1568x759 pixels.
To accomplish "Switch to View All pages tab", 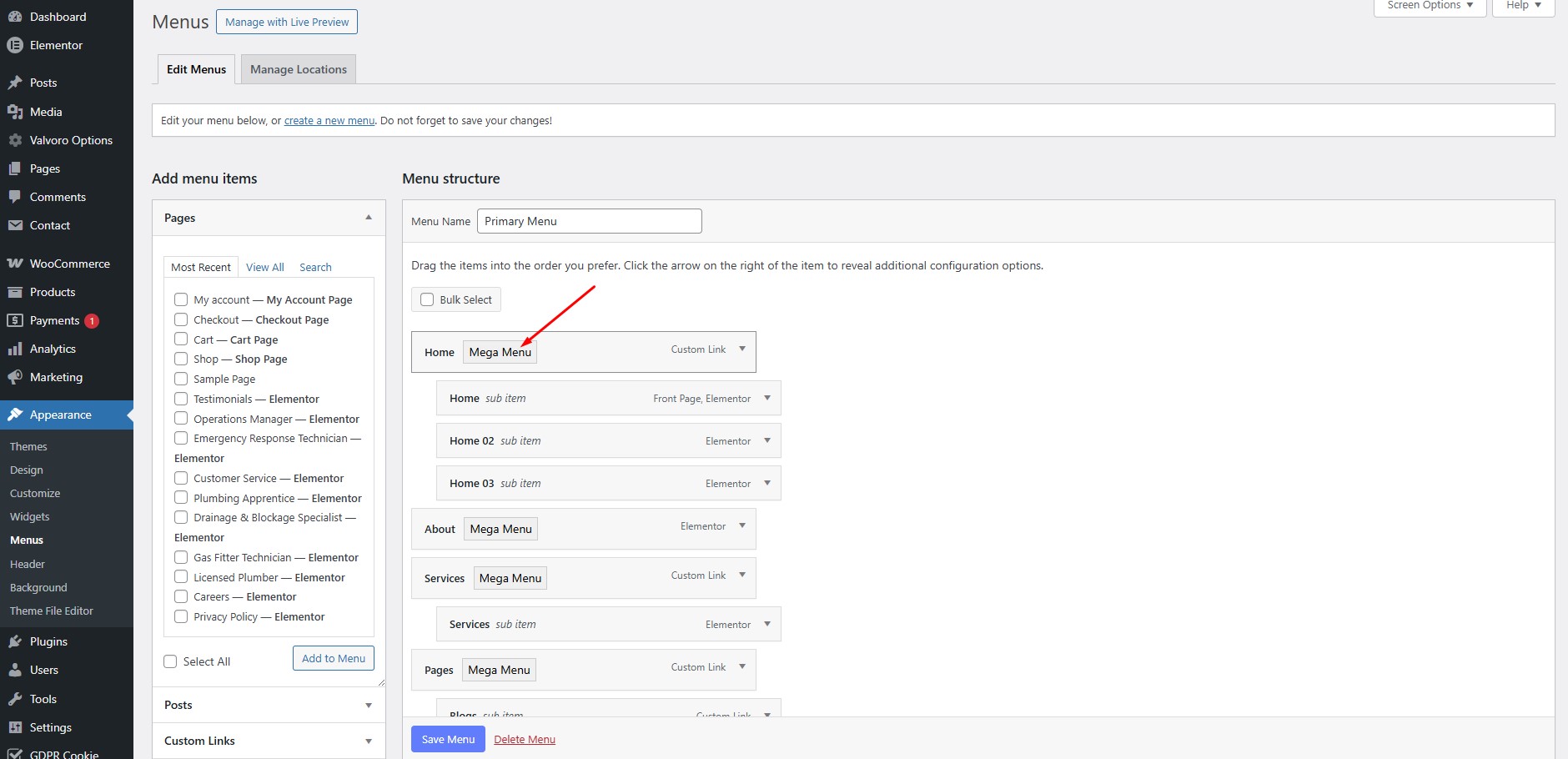I will 265,267.
